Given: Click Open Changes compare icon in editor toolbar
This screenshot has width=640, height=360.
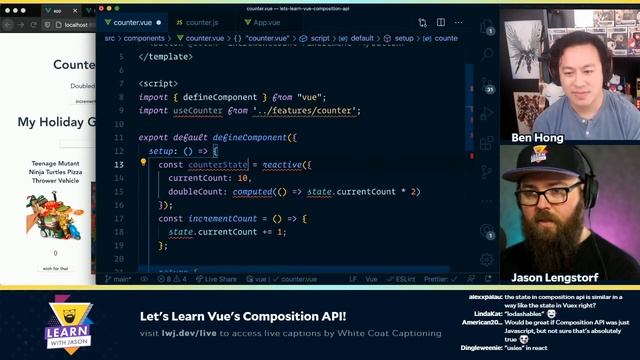Looking at the screenshot, I should (x=422, y=22).
